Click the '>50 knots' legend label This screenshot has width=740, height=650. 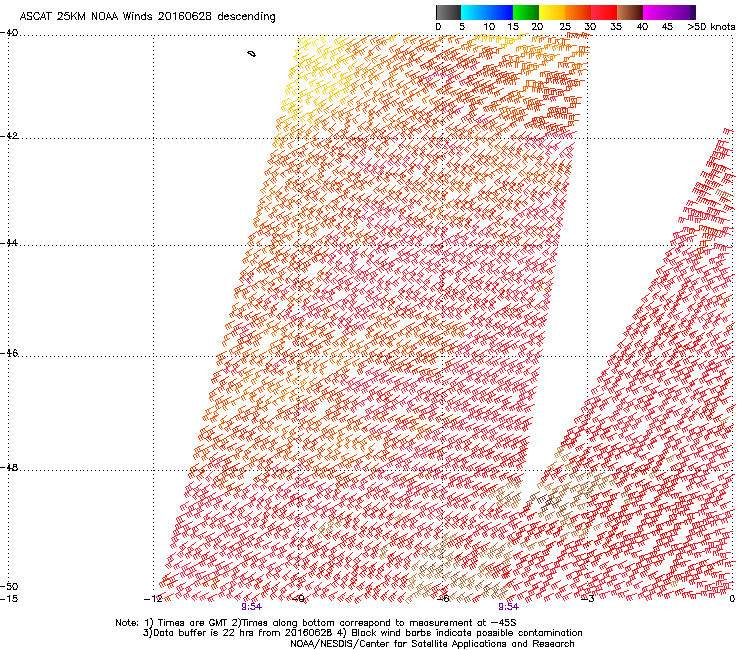click(x=711, y=27)
